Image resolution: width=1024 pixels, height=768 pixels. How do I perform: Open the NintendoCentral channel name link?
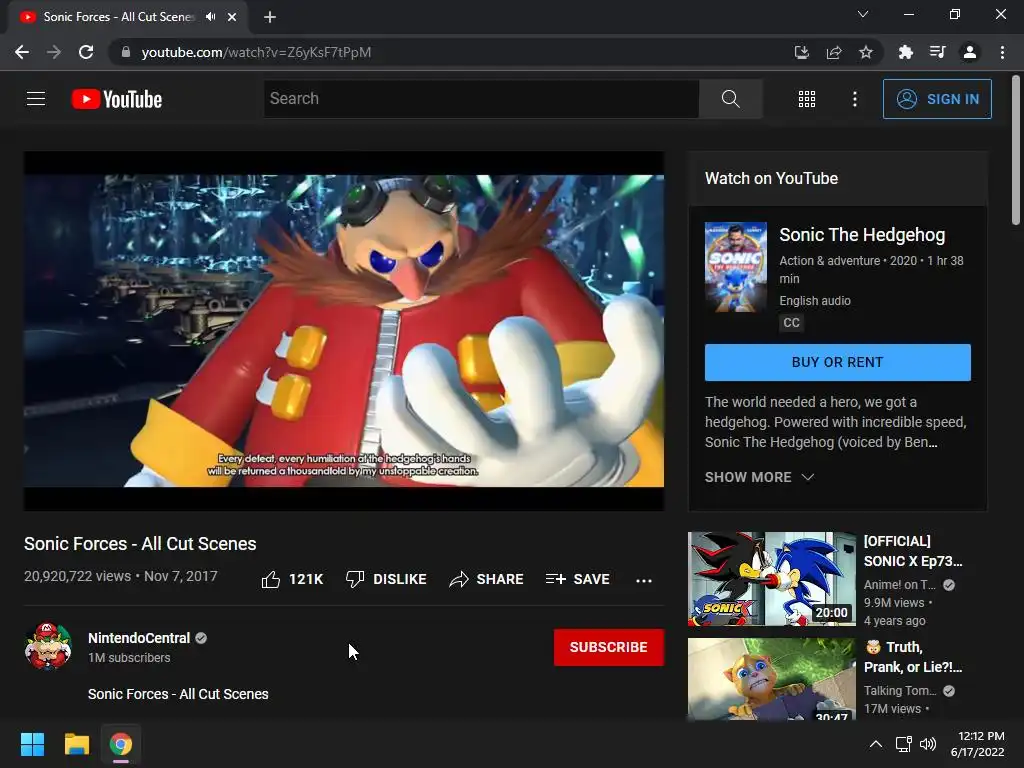(x=139, y=638)
